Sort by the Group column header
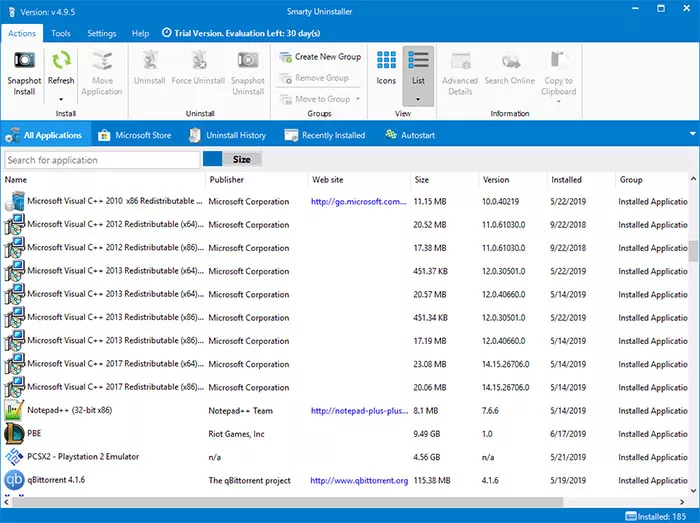 (x=631, y=179)
